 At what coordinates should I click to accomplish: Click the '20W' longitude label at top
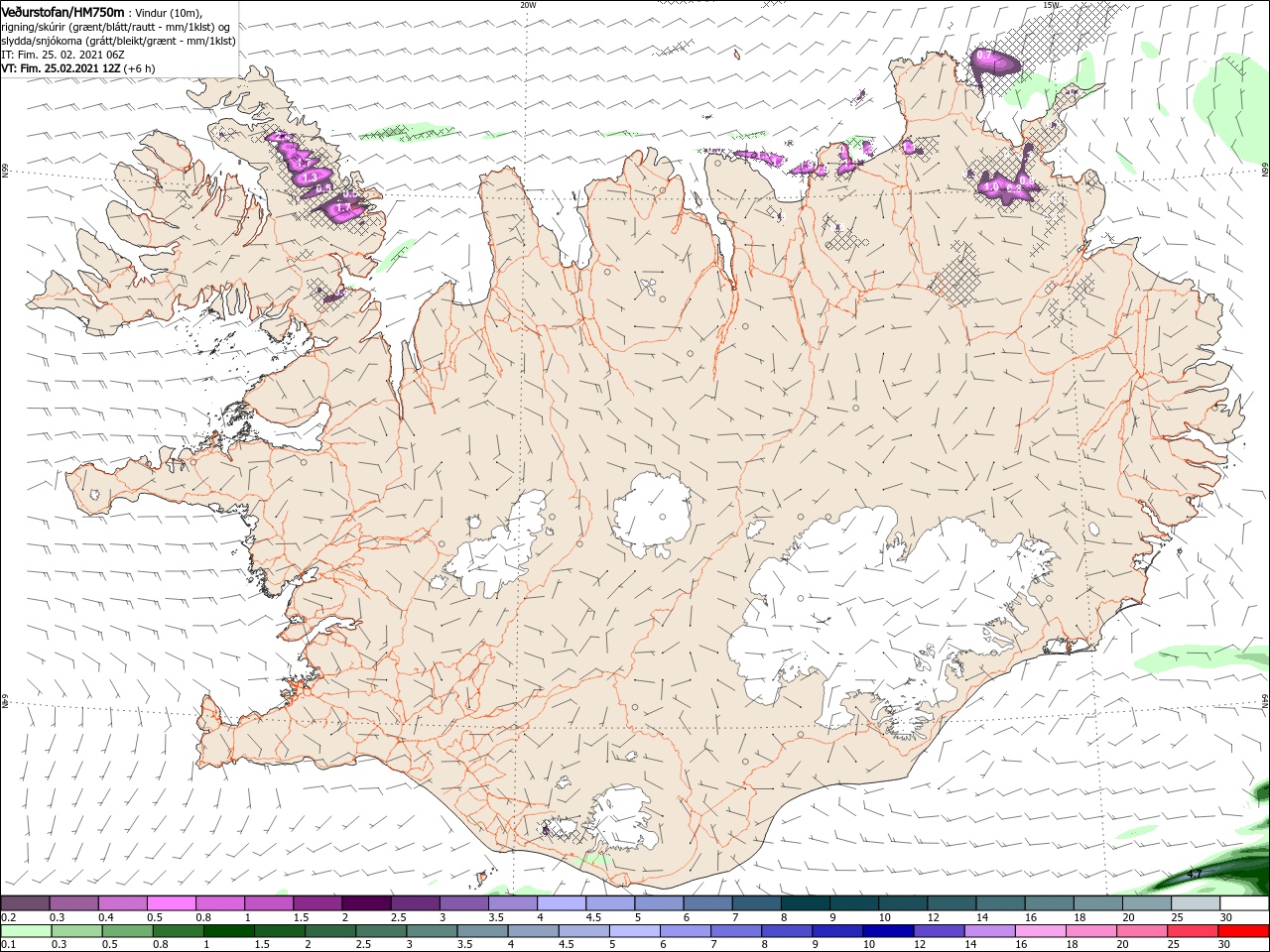coord(528,4)
